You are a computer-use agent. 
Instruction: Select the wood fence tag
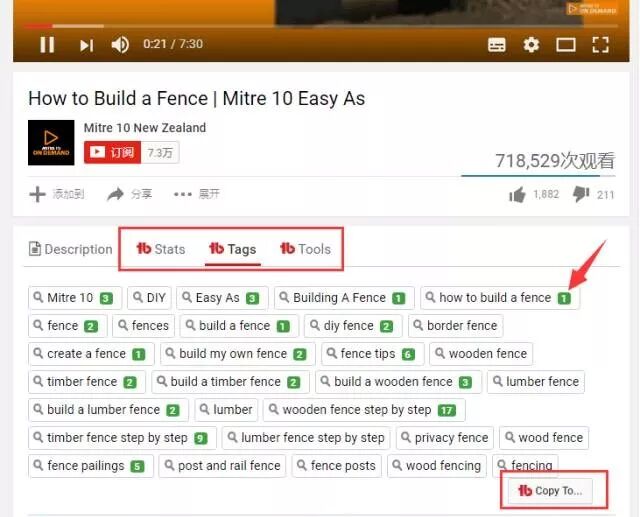tap(544, 438)
